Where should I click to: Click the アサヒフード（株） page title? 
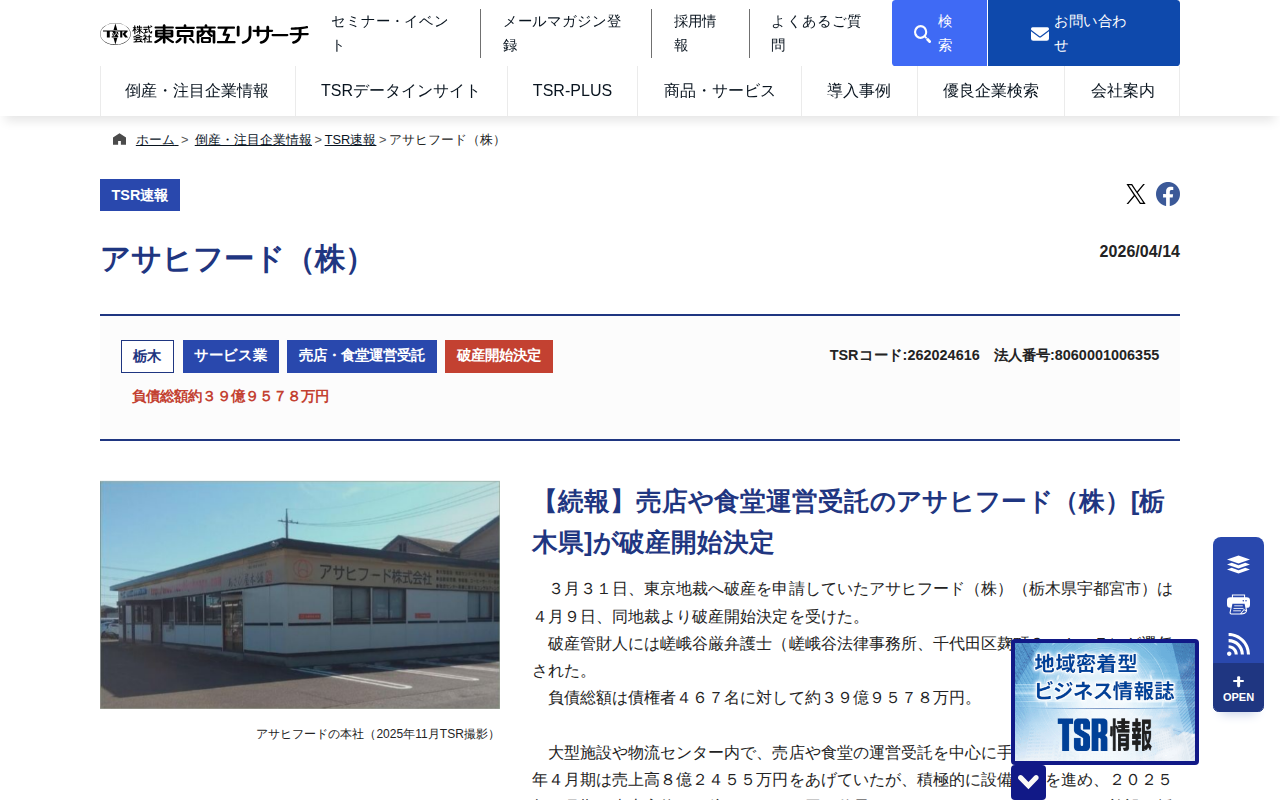point(236,260)
